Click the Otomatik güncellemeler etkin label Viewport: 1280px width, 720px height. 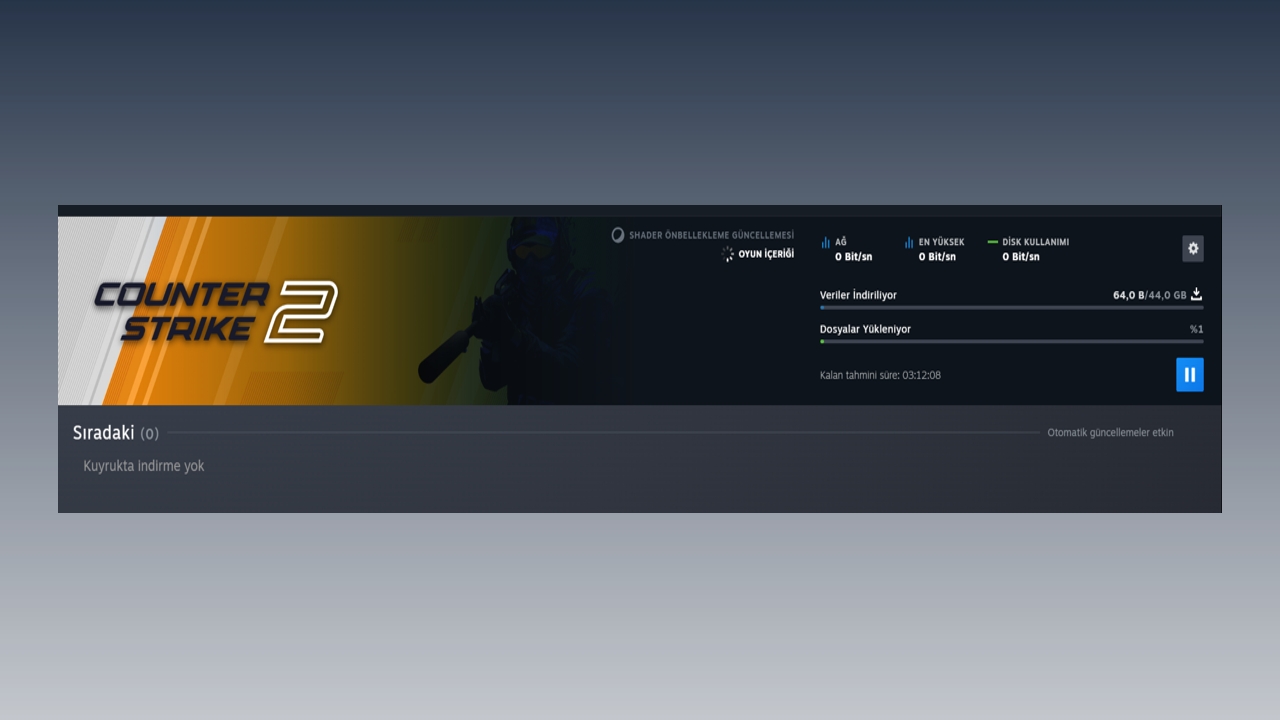1110,433
